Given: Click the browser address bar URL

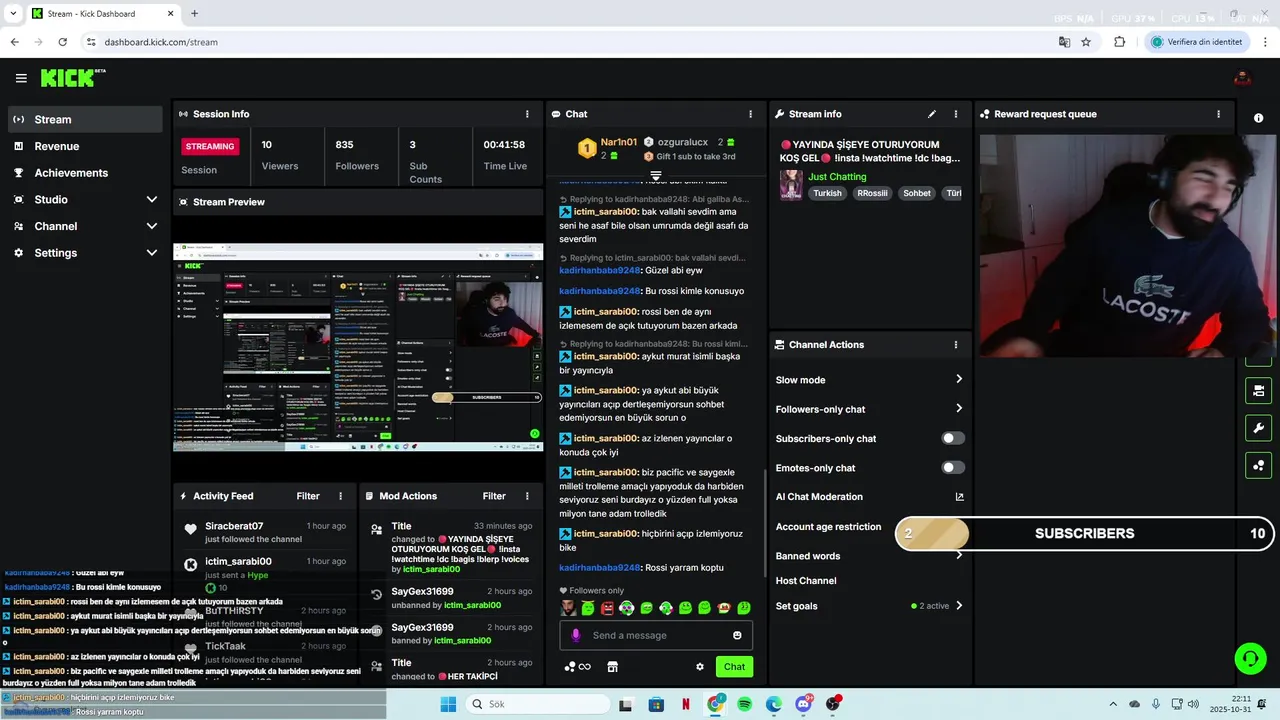Looking at the screenshot, I should pos(161,42).
